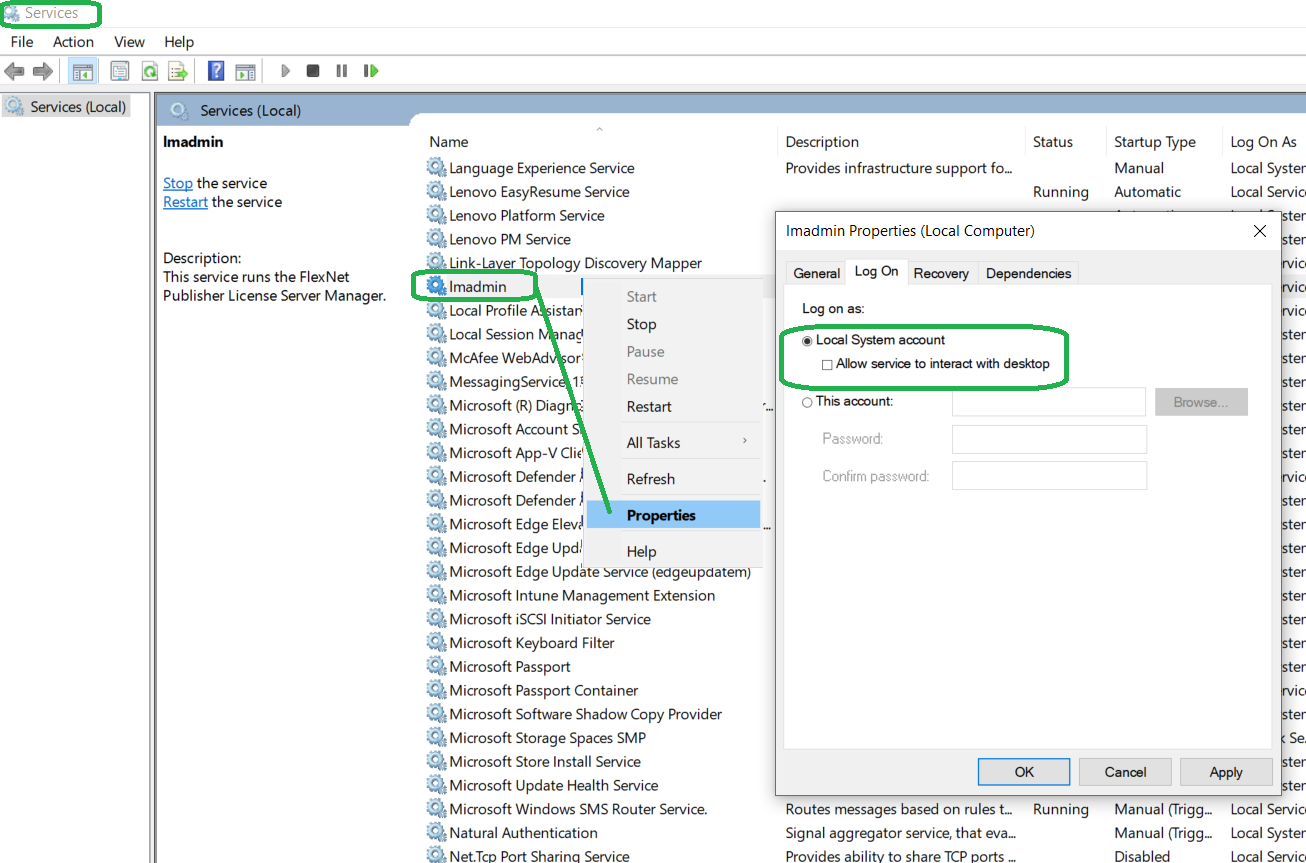The width and height of the screenshot is (1306, 863).
Task: Choose Properties from the context menu
Action: 673,515
